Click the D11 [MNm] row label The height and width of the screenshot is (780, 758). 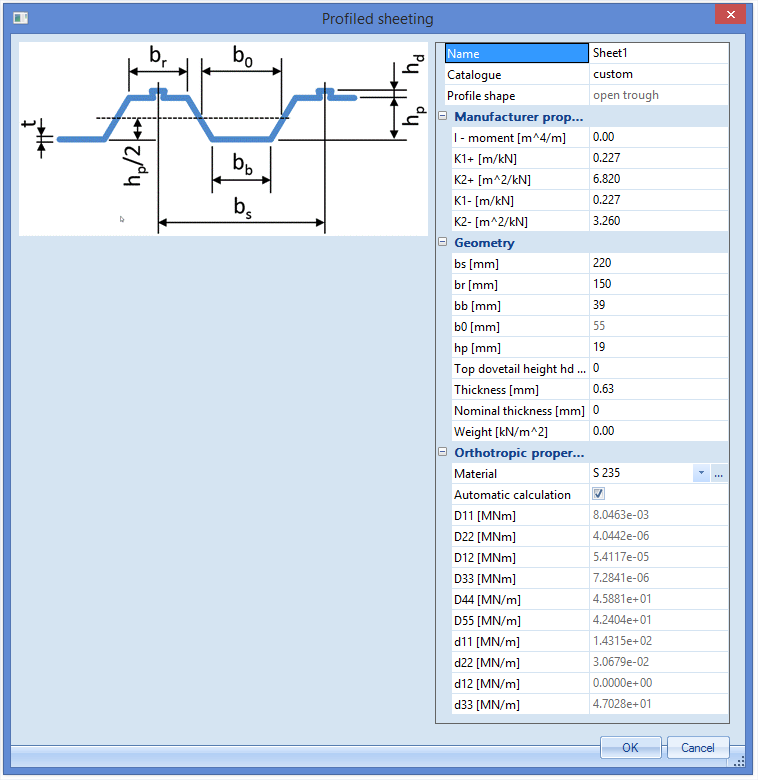[x=520, y=515]
